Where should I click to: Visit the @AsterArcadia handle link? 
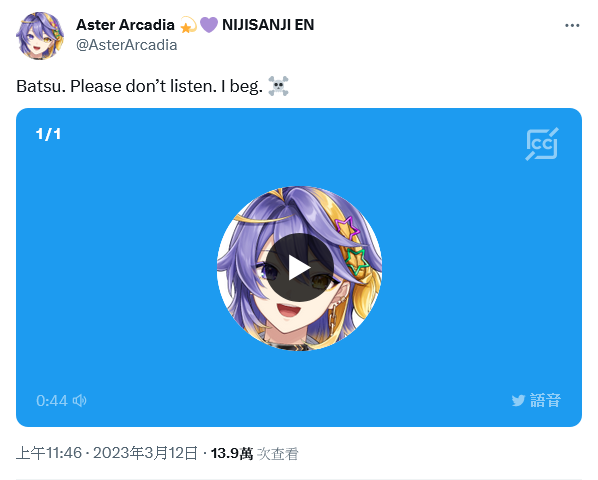pyautogui.click(x=127, y=45)
